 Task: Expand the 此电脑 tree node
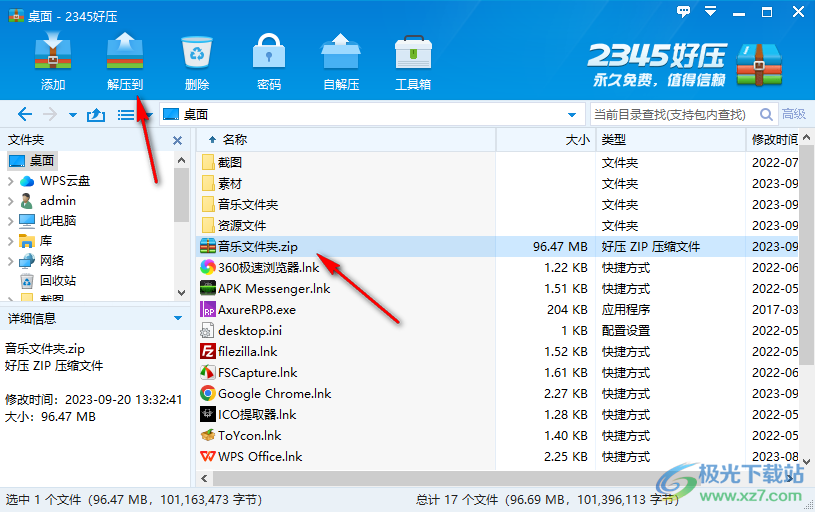pos(10,221)
